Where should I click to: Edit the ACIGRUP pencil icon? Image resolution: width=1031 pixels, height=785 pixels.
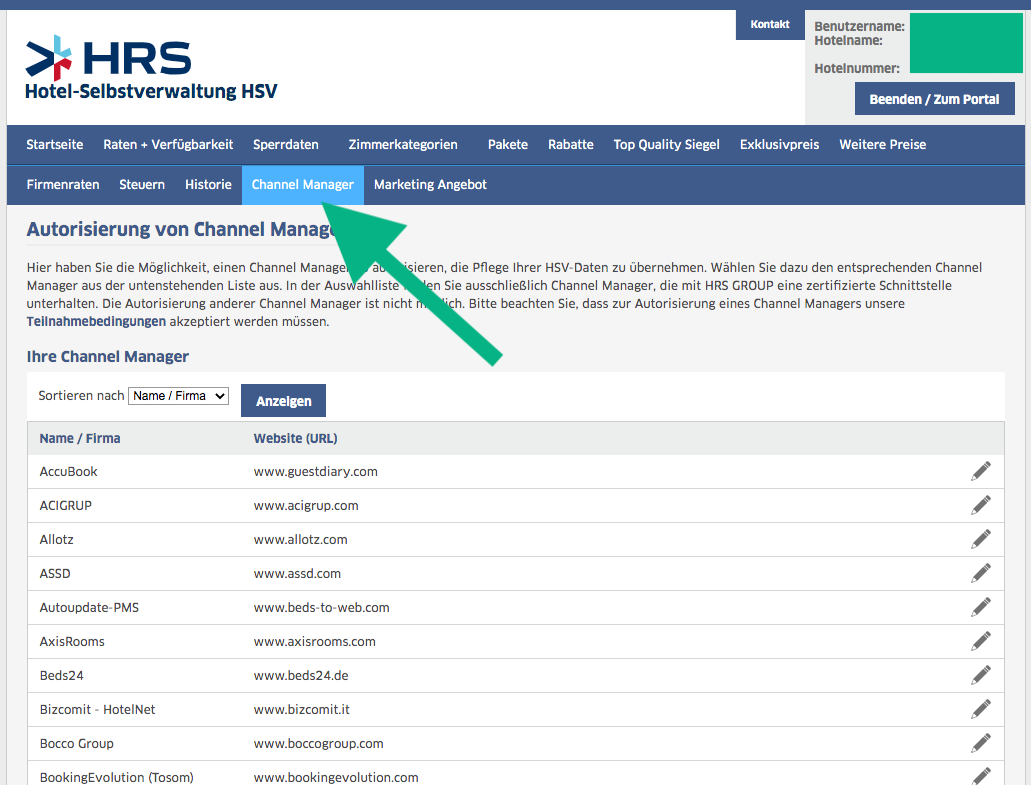tap(980, 506)
